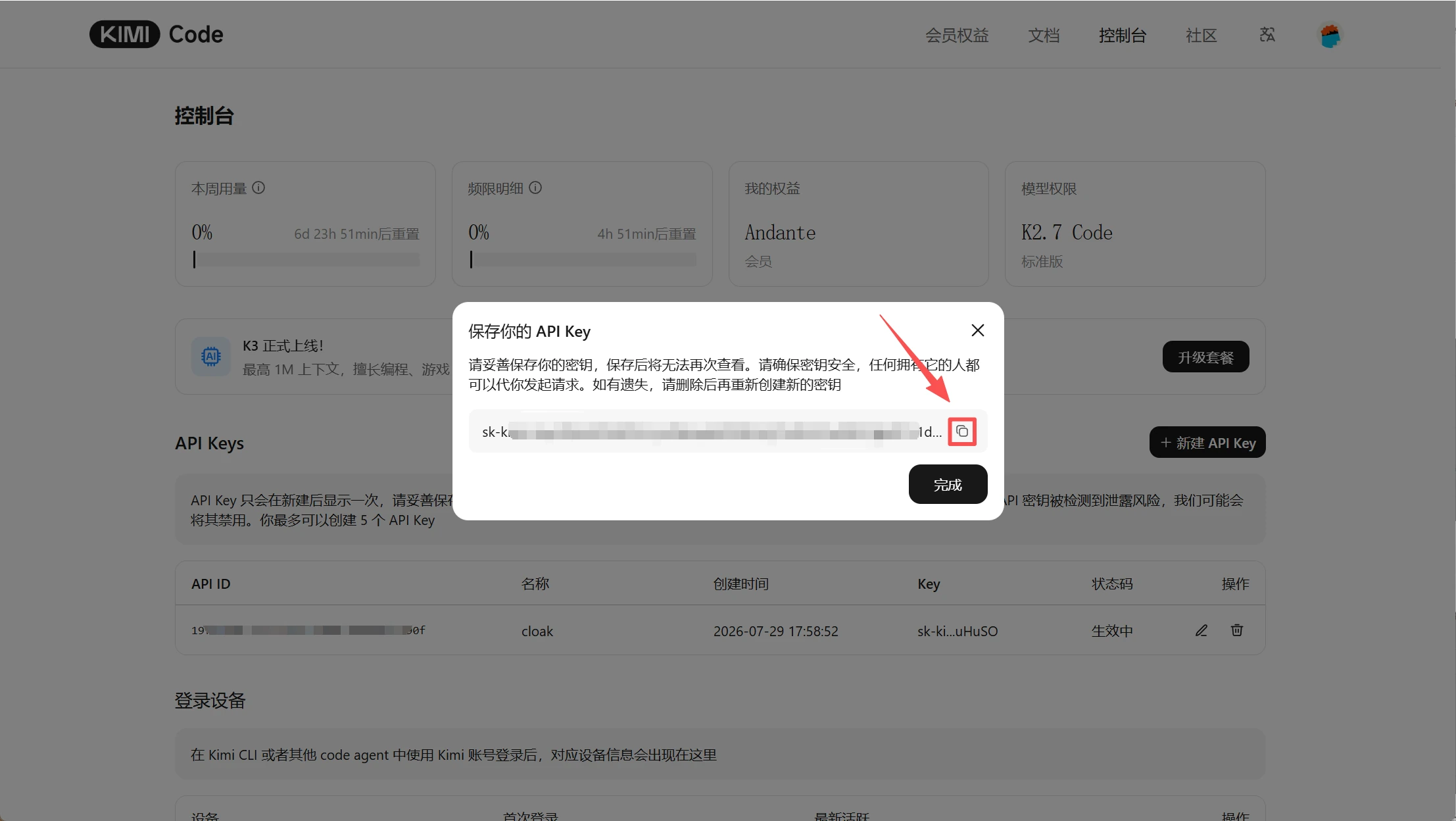
Task: Click the 频限明细 progress bar
Action: (x=583, y=260)
